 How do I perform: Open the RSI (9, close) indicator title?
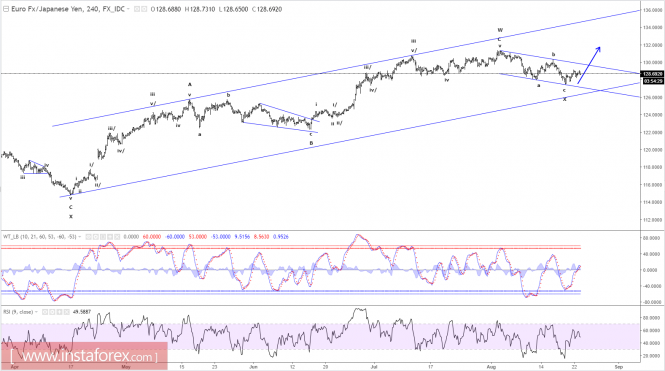coord(18,312)
